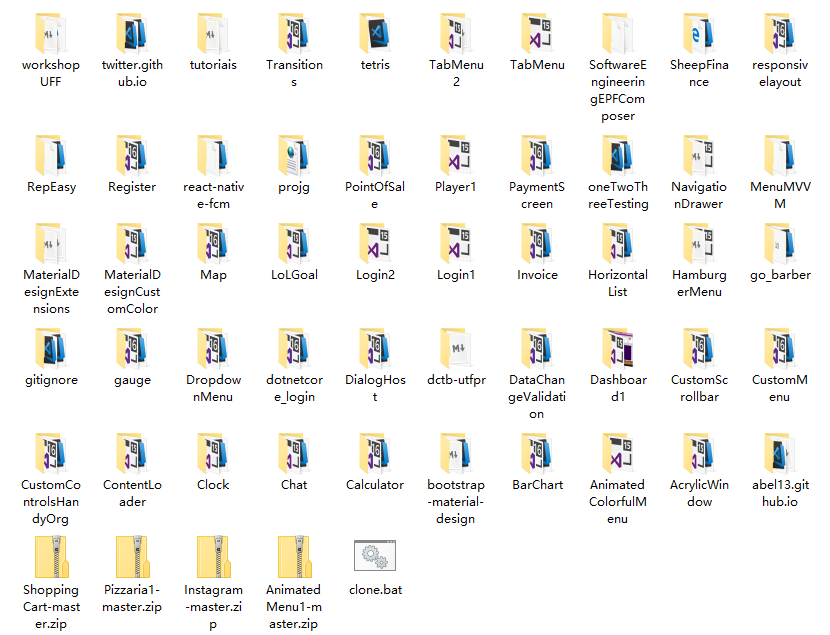Select the Instagram-master.zip archive
Viewport: 830px width, 635px height.
point(213,558)
